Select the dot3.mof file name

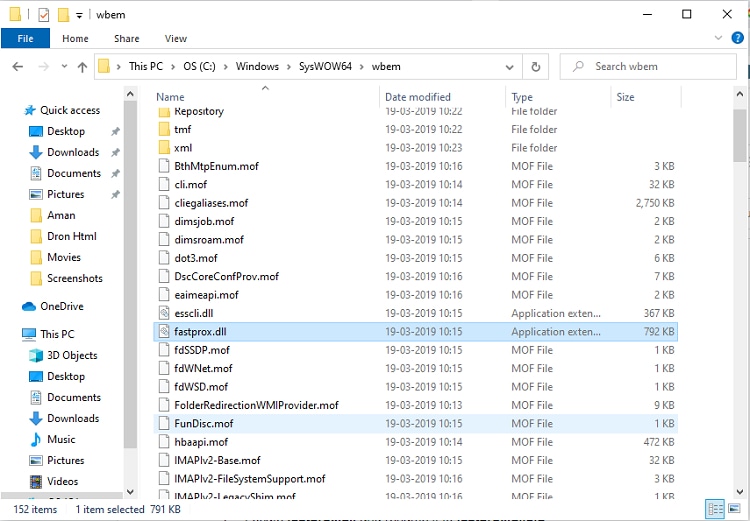tap(196, 258)
